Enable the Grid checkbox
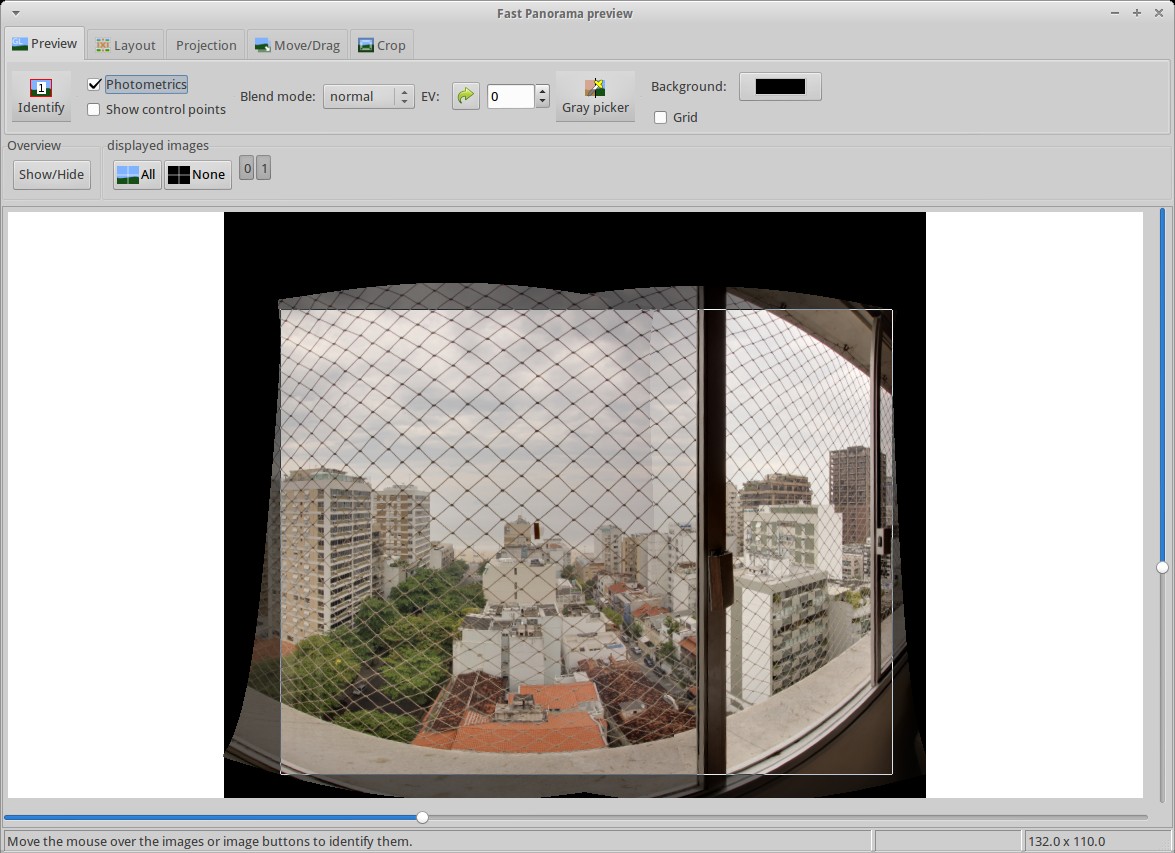 pos(661,117)
